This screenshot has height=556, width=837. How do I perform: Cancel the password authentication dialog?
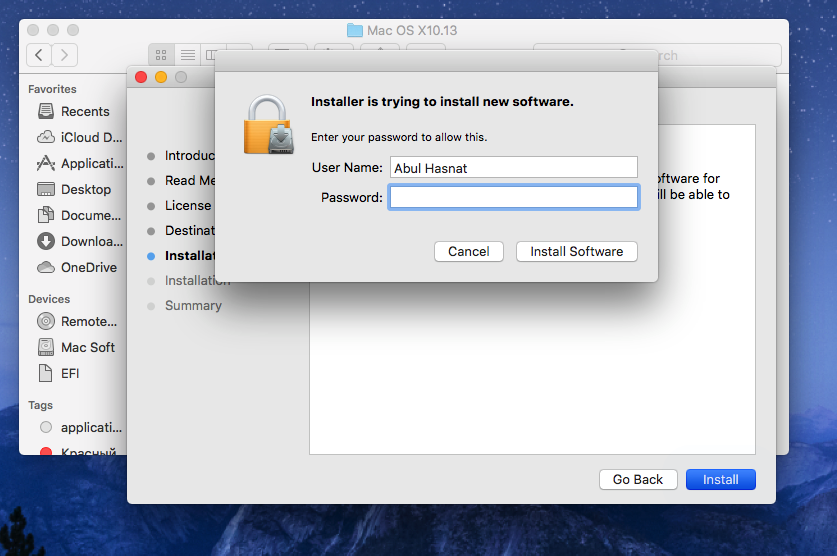coord(469,251)
